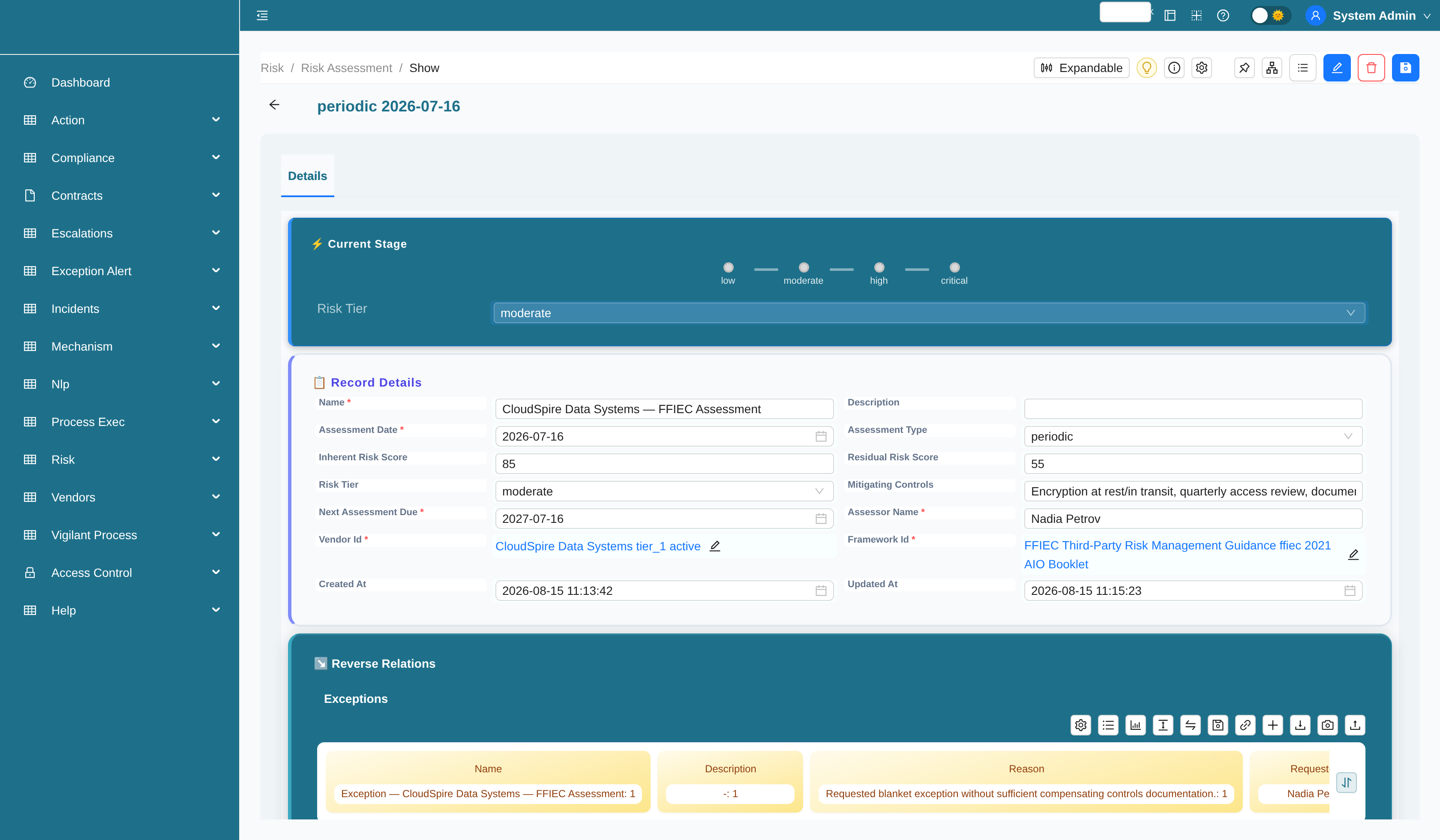Image resolution: width=1440 pixels, height=840 pixels.
Task: Open the Record Details Risk Tier dropdown
Action: (664, 492)
